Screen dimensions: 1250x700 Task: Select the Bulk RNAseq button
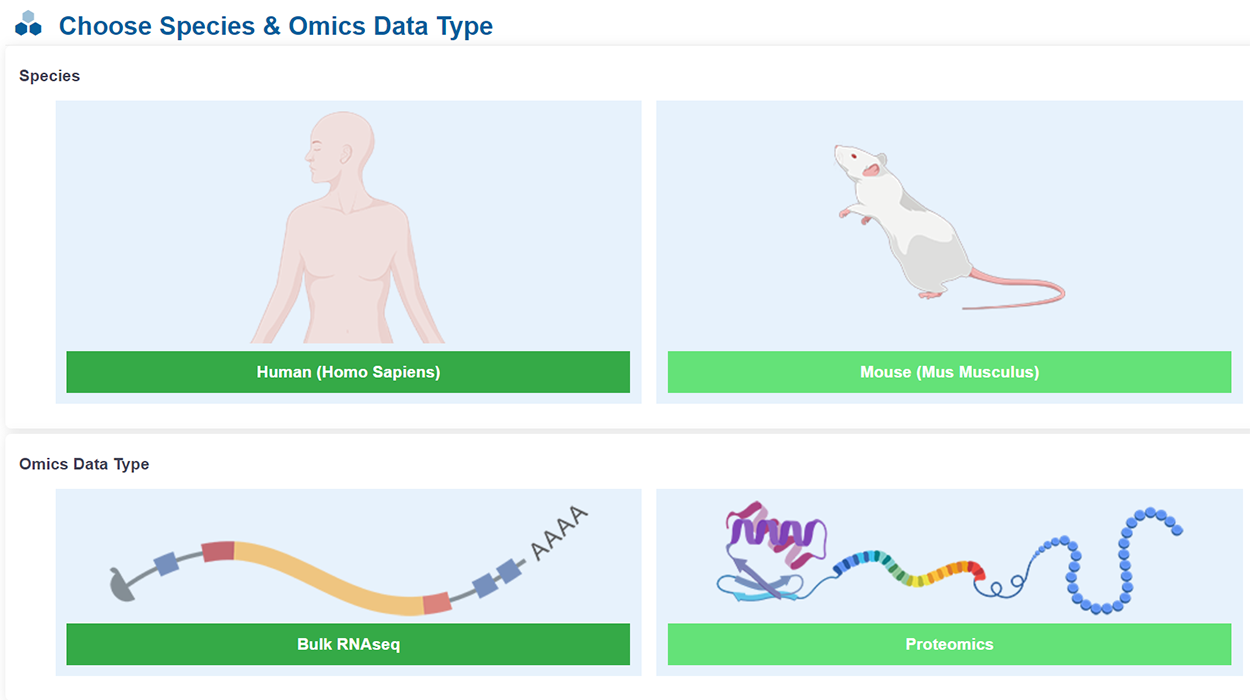pos(348,644)
